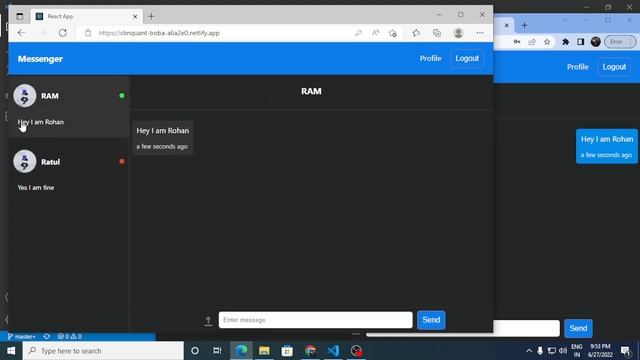Add page to favorites star icon
This screenshot has height=360, width=640.
[393, 33]
